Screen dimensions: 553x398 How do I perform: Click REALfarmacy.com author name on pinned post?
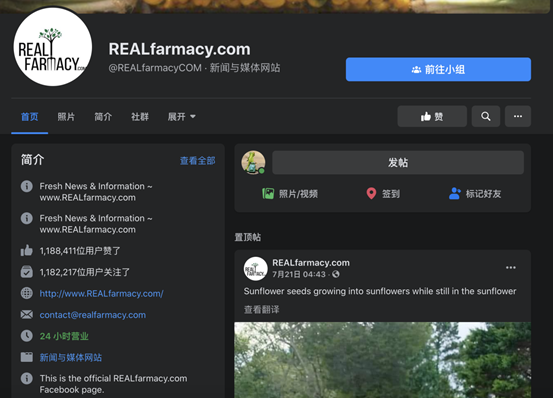[311, 263]
